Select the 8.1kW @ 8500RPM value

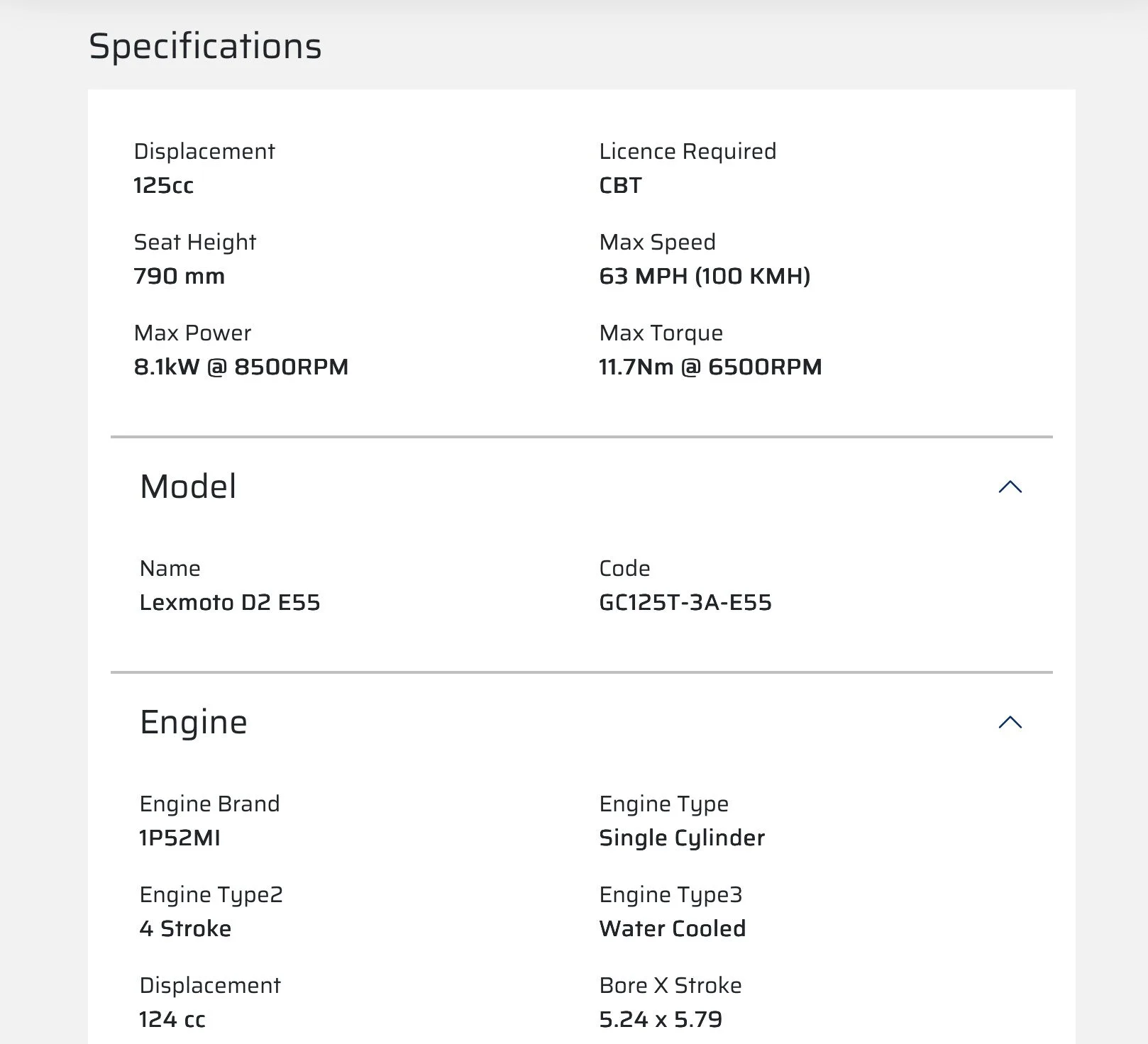coord(241,367)
